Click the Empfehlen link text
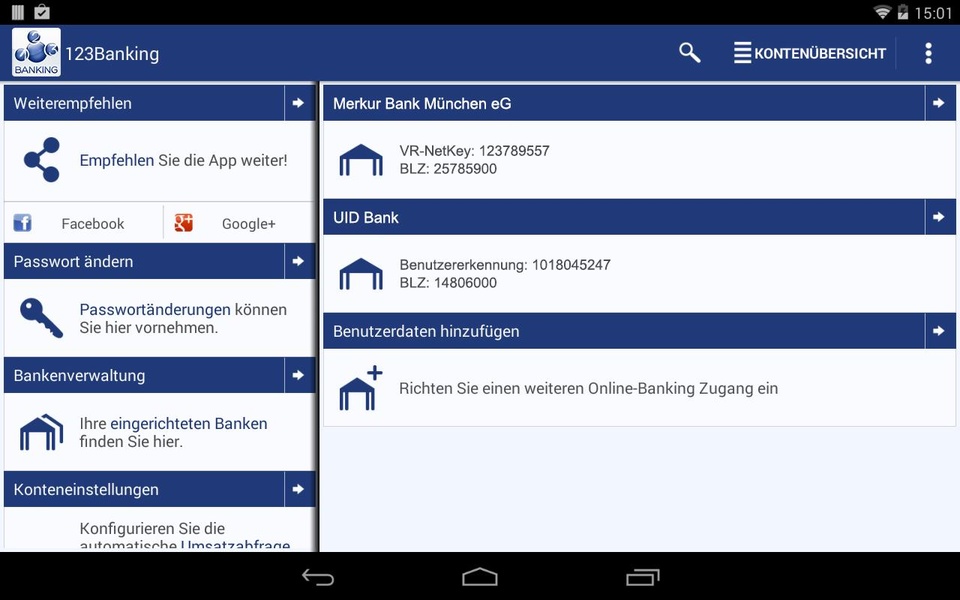The width and height of the screenshot is (960, 600). 116,160
